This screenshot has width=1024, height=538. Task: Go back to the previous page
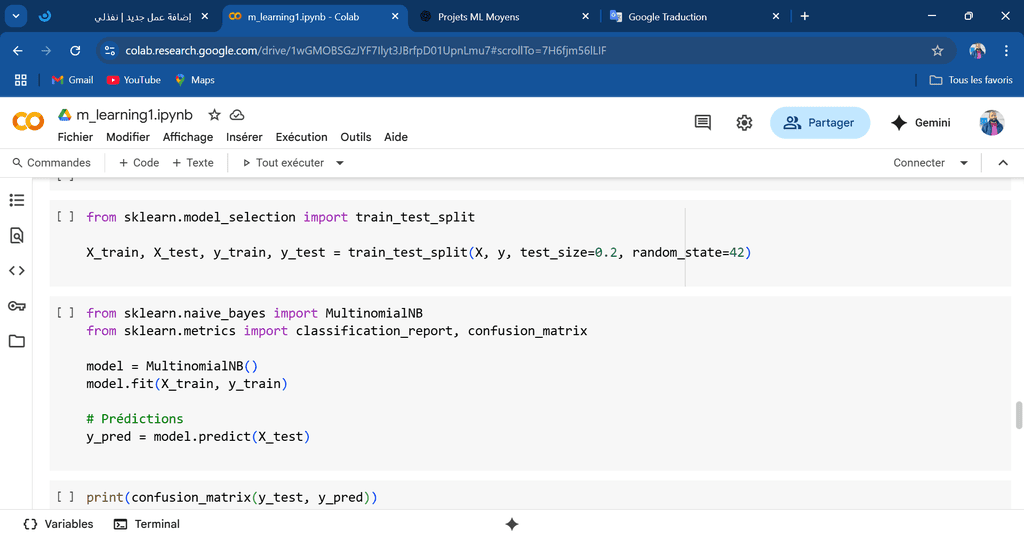(18, 51)
